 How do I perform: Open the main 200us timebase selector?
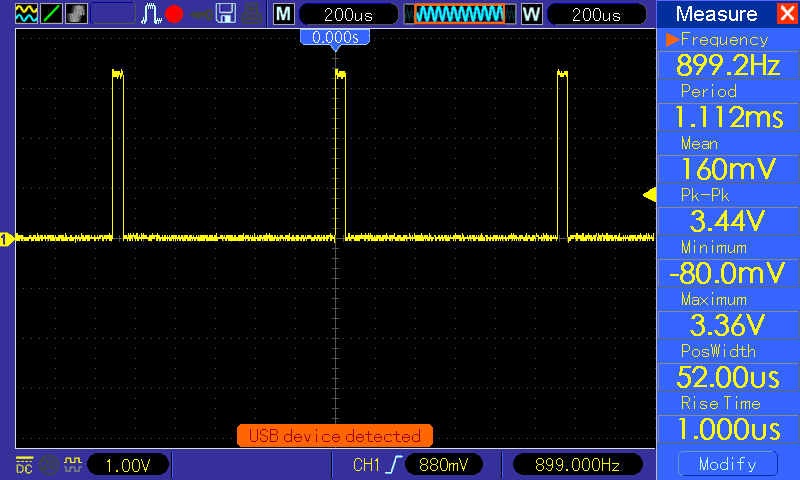tap(348, 14)
